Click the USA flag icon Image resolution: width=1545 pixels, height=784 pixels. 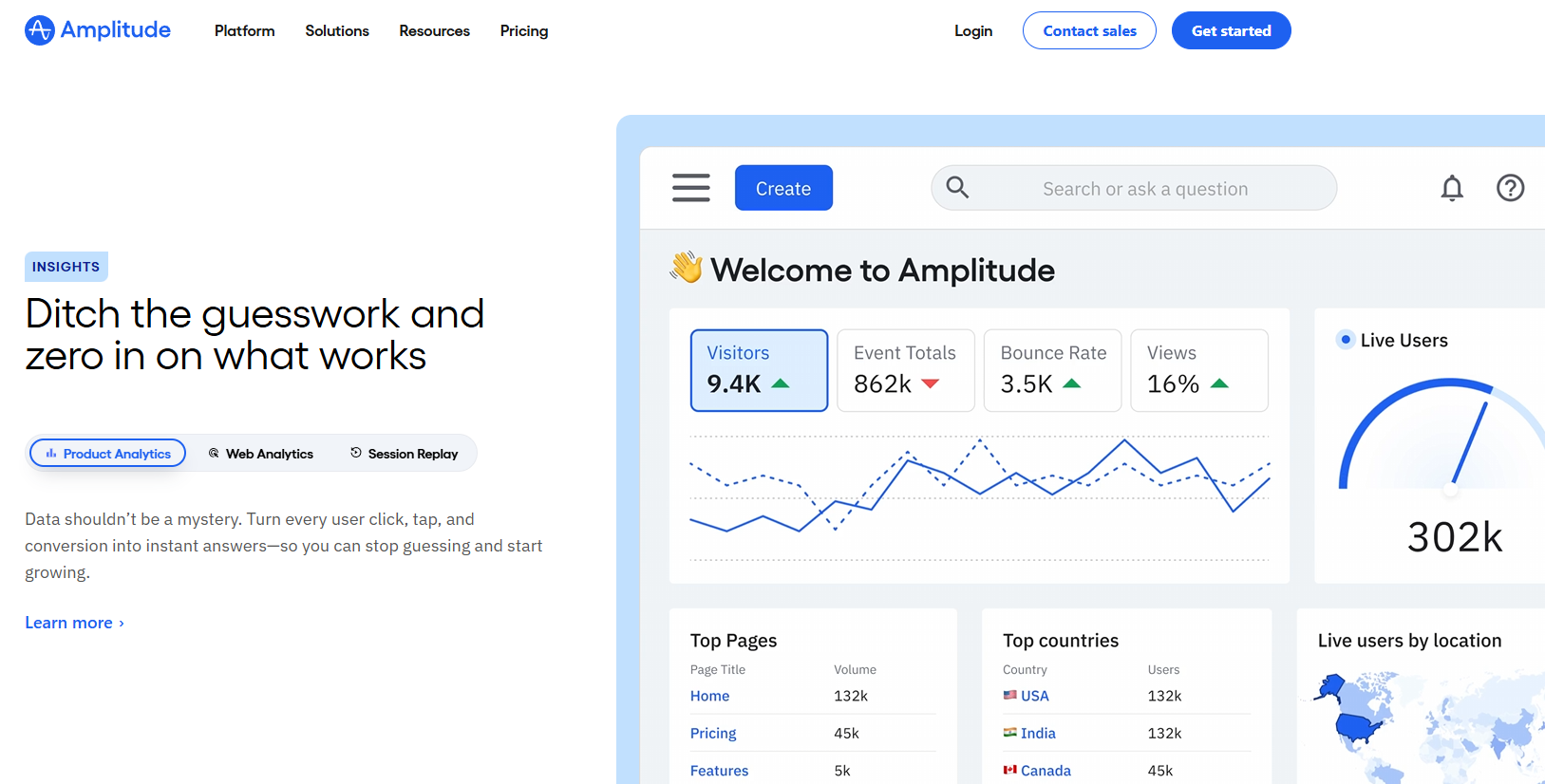pos(1010,695)
